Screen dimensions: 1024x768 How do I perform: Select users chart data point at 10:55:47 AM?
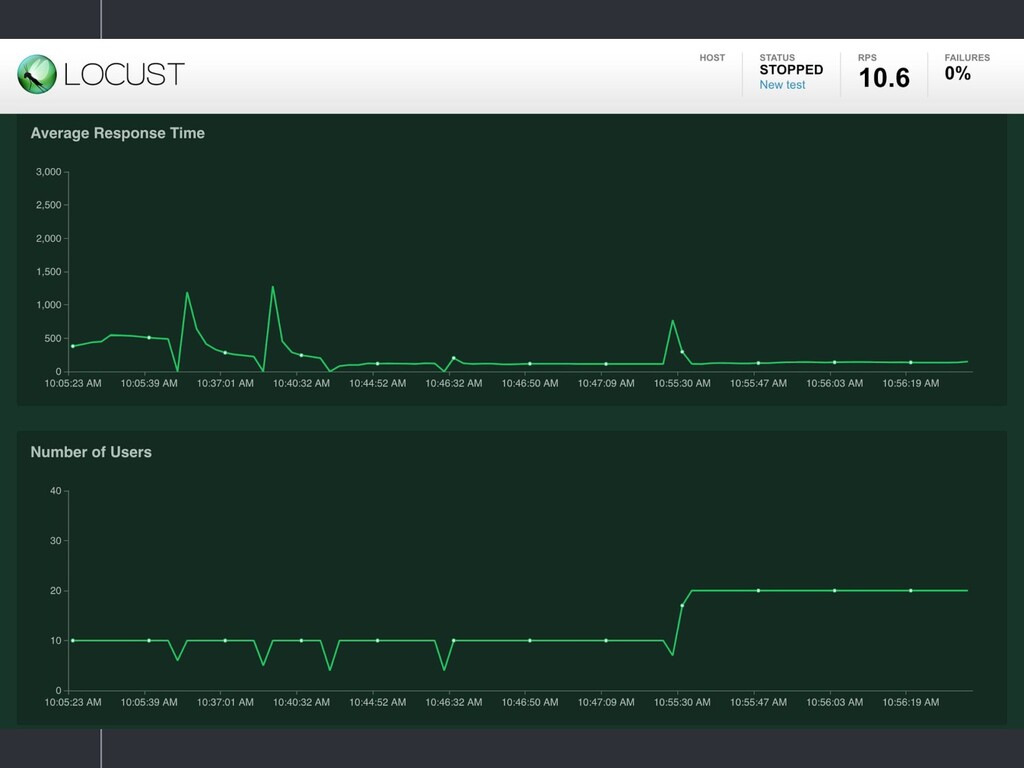(x=758, y=591)
